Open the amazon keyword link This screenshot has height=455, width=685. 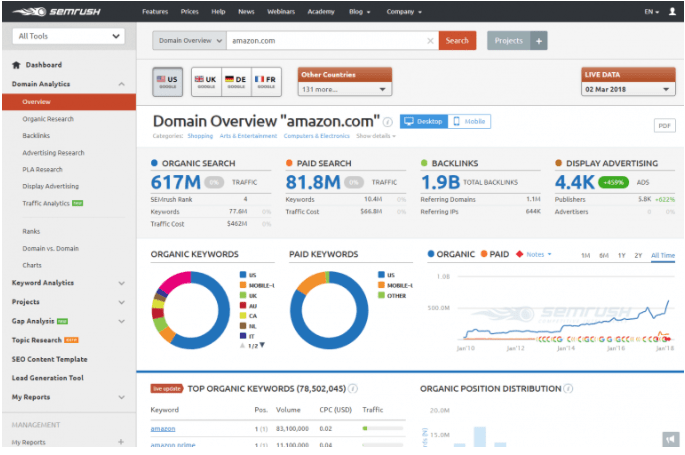click(x=163, y=429)
